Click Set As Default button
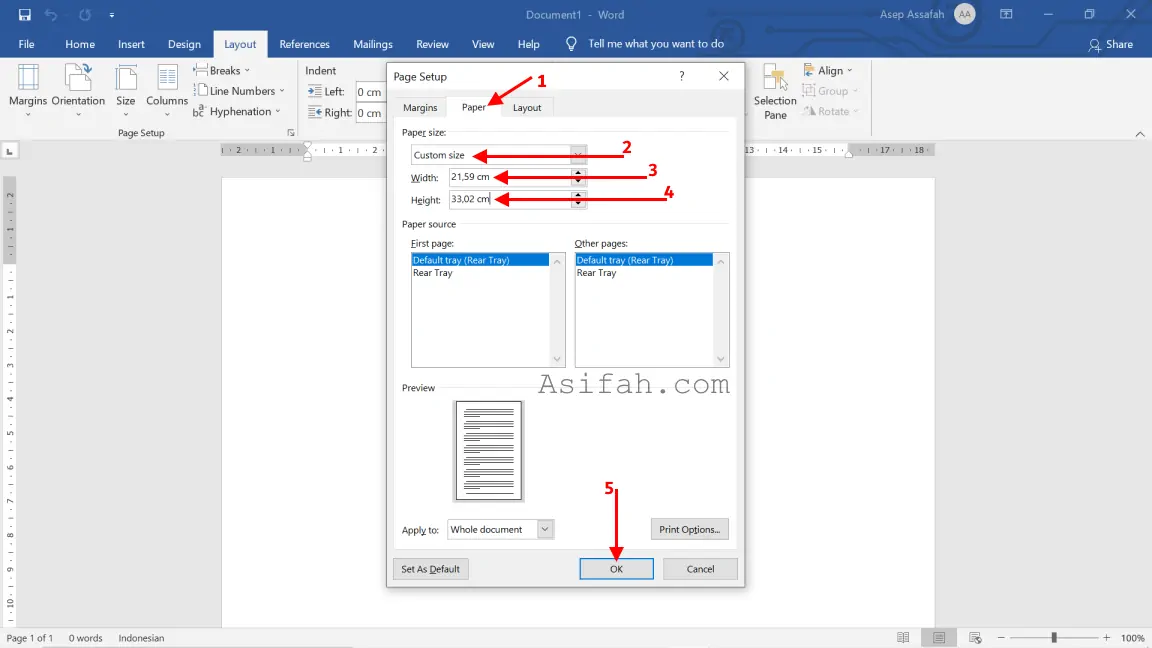The width and height of the screenshot is (1152, 648). coord(431,569)
